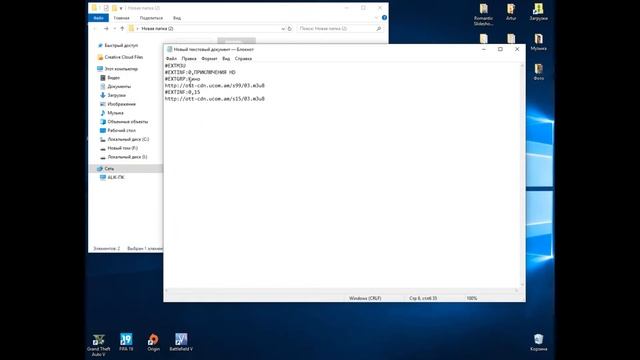This screenshot has width=640, height=360.
Task: Click Explorer's blue help question-mark icon
Action: 384,18
